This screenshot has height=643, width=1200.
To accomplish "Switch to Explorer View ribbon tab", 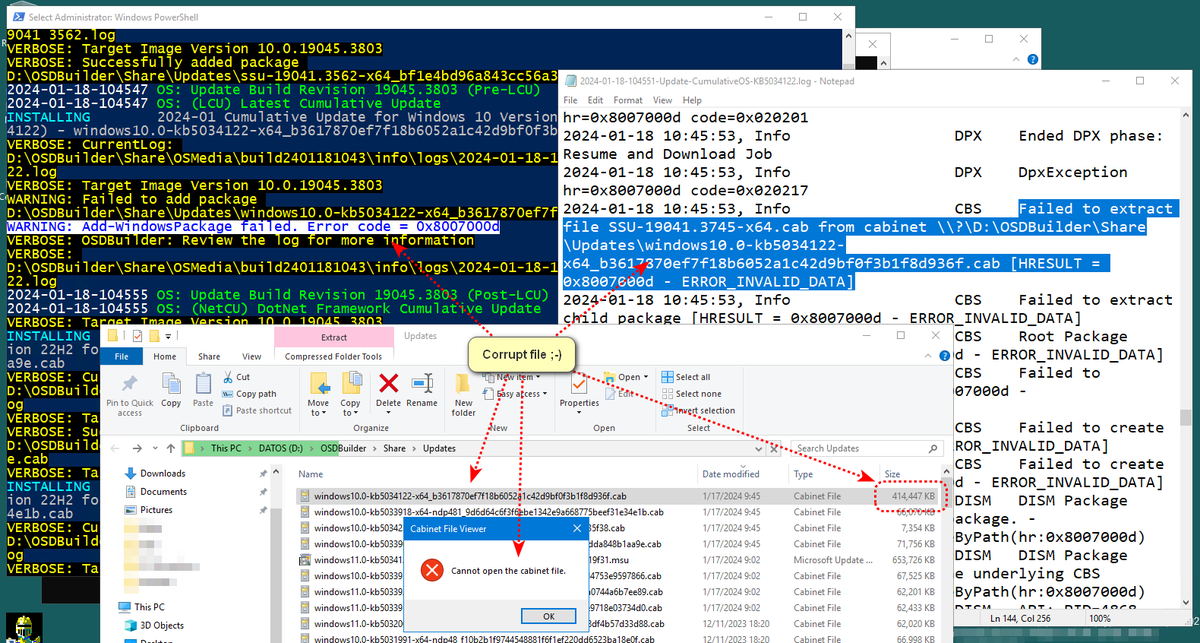I will (251, 356).
